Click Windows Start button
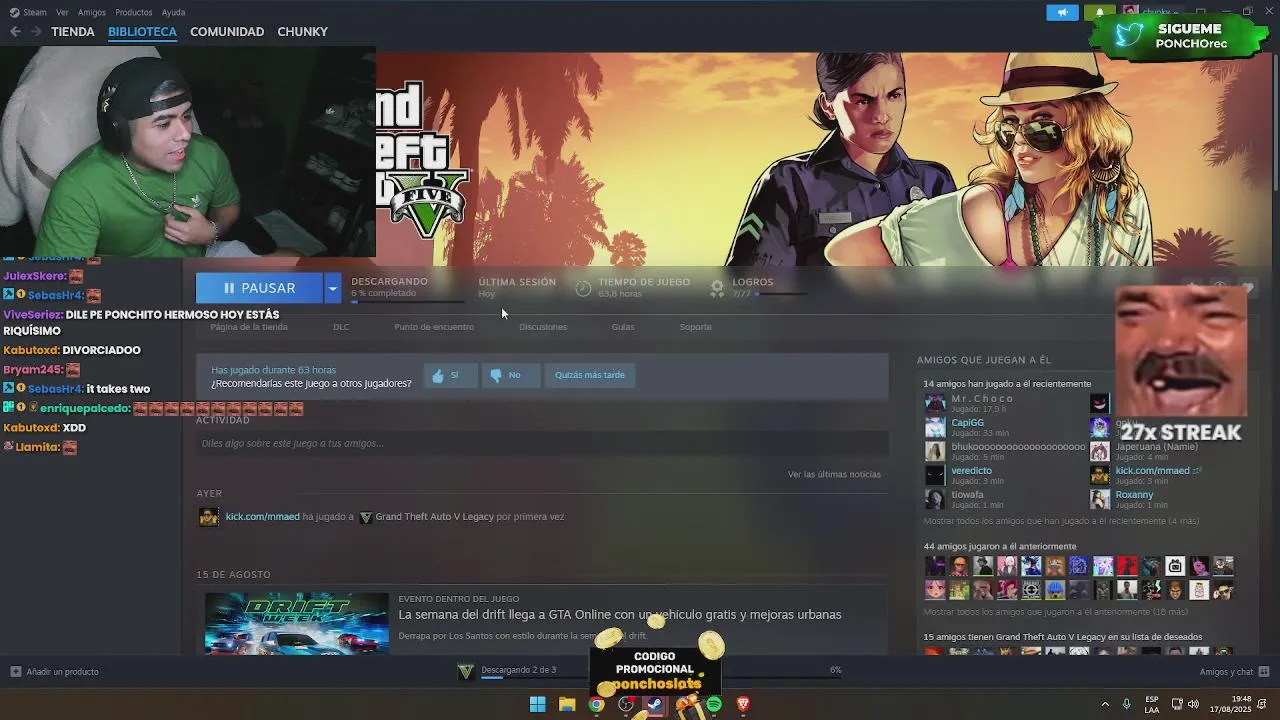Screen dimensions: 1280x720 pos(537,704)
